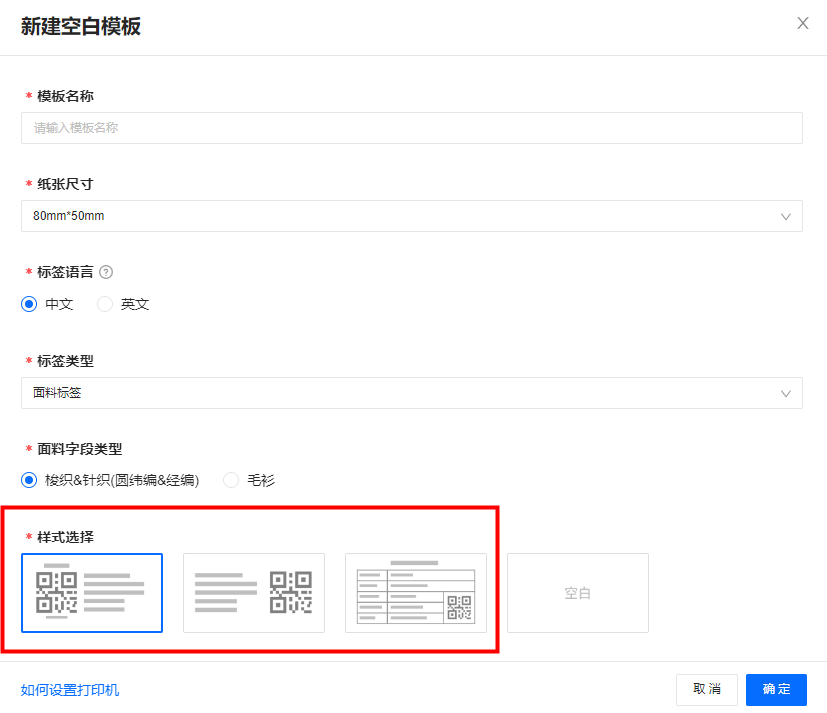Select 梭织&针织(圆纬编&经编) radio option

[29, 480]
